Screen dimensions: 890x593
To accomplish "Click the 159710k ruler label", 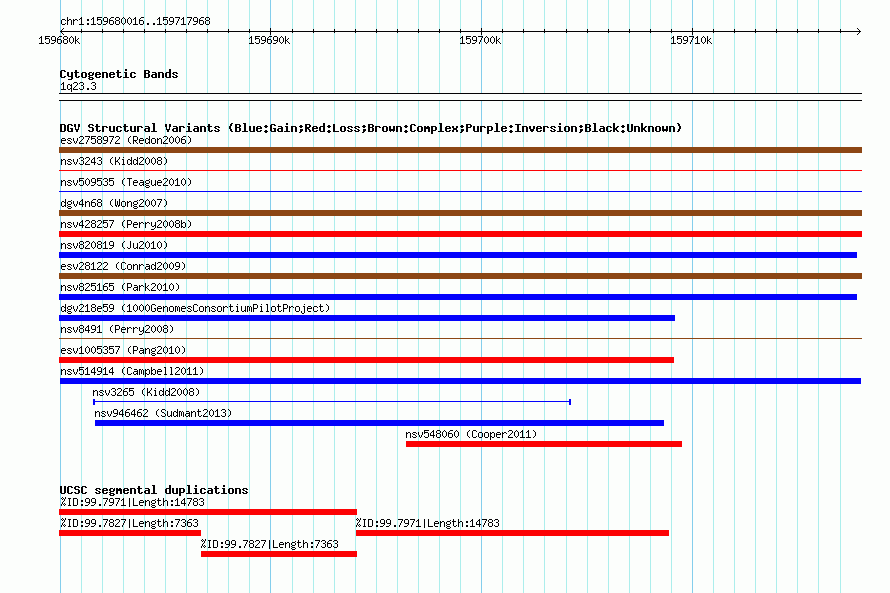I will coord(691,40).
